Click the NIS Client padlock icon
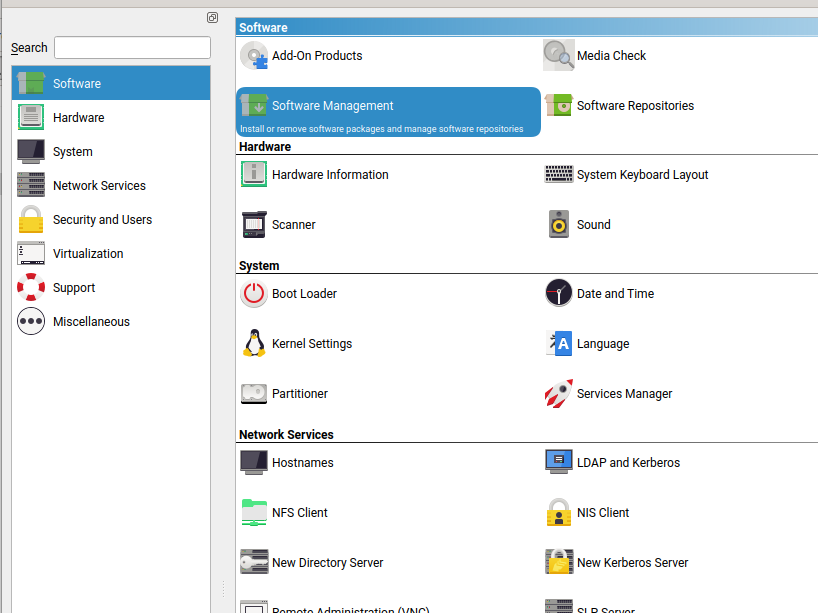Viewport: 818px width, 613px height. tap(559, 512)
